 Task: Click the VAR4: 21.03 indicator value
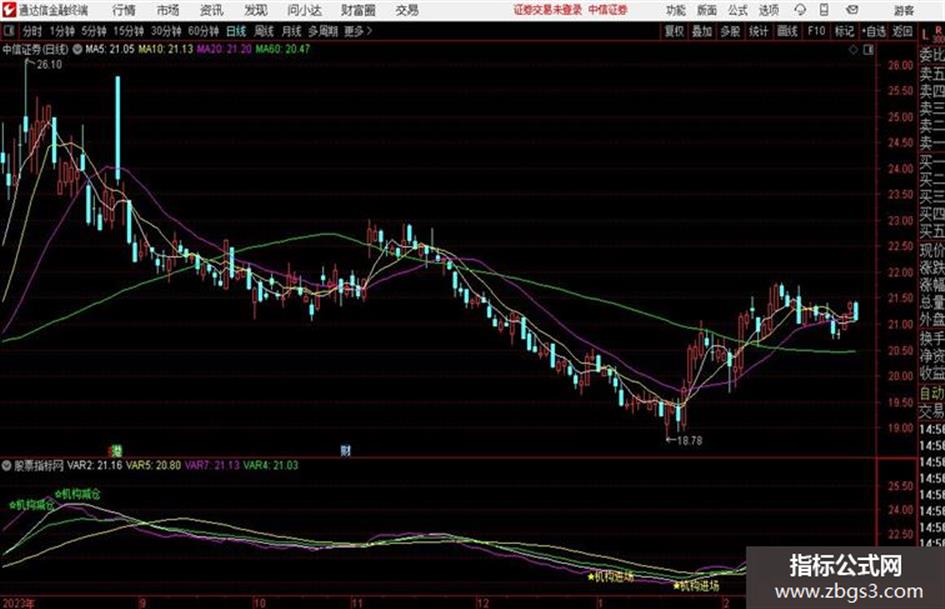(x=271, y=465)
